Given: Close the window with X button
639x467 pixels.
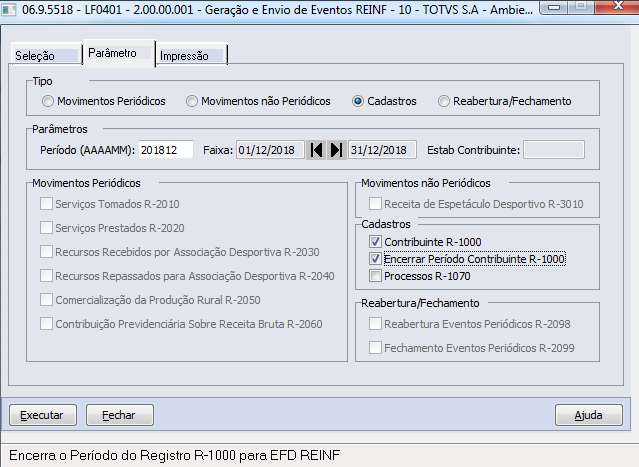Looking at the screenshot, I should point(617,6).
